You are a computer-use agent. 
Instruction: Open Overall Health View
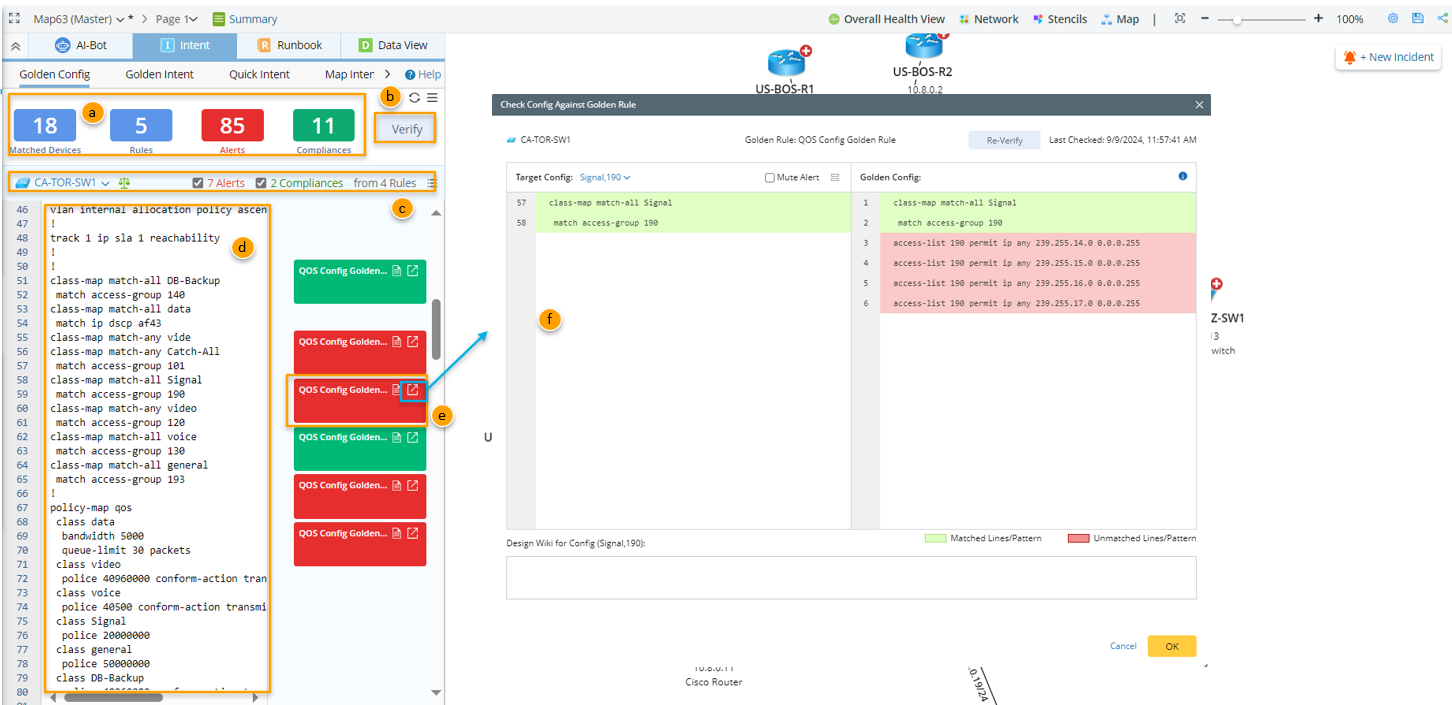tap(886, 19)
